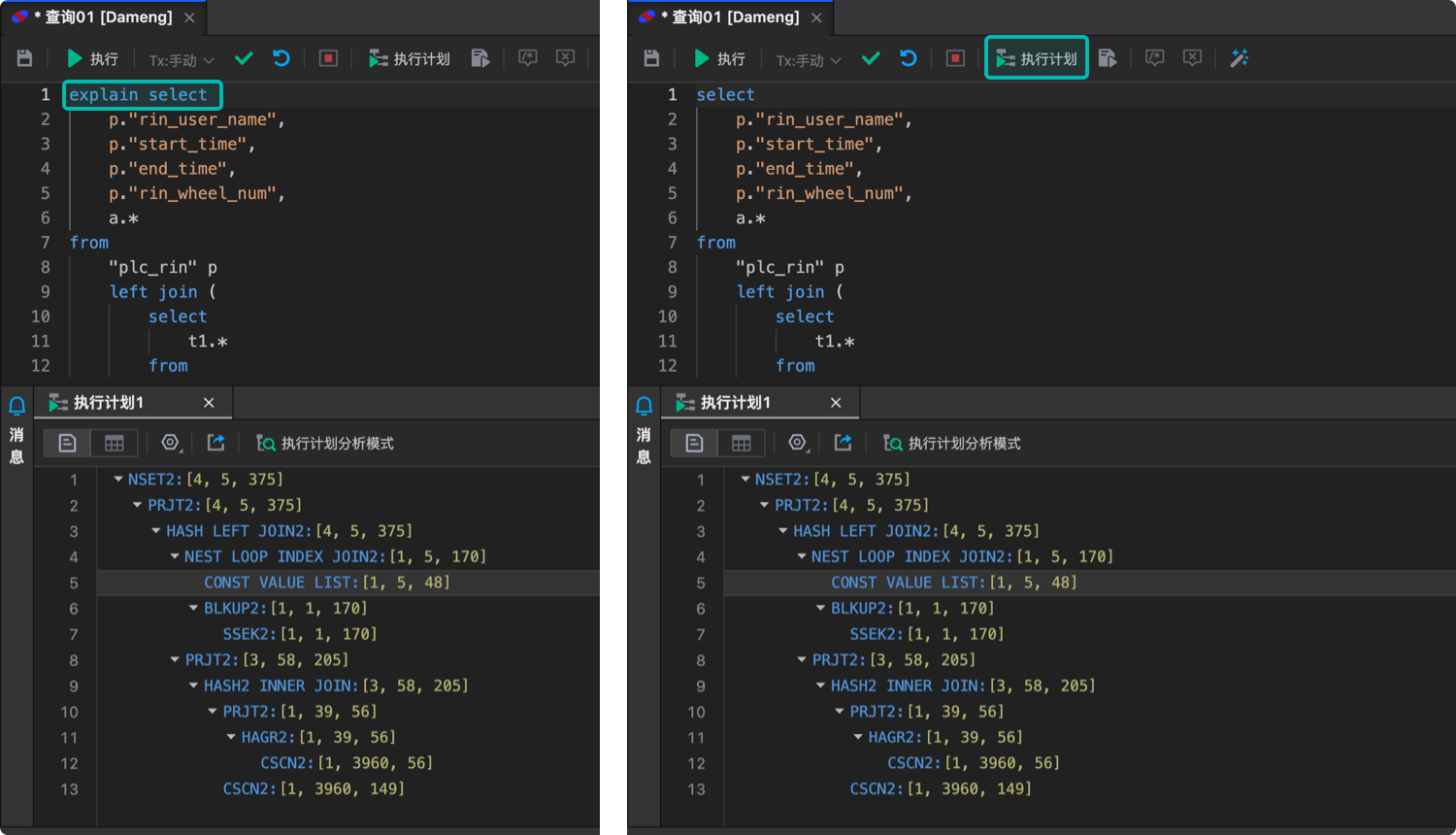Select the 查询01 [Dameng] tab in the right window
Viewport: 1456px width, 835px height.
click(x=734, y=17)
